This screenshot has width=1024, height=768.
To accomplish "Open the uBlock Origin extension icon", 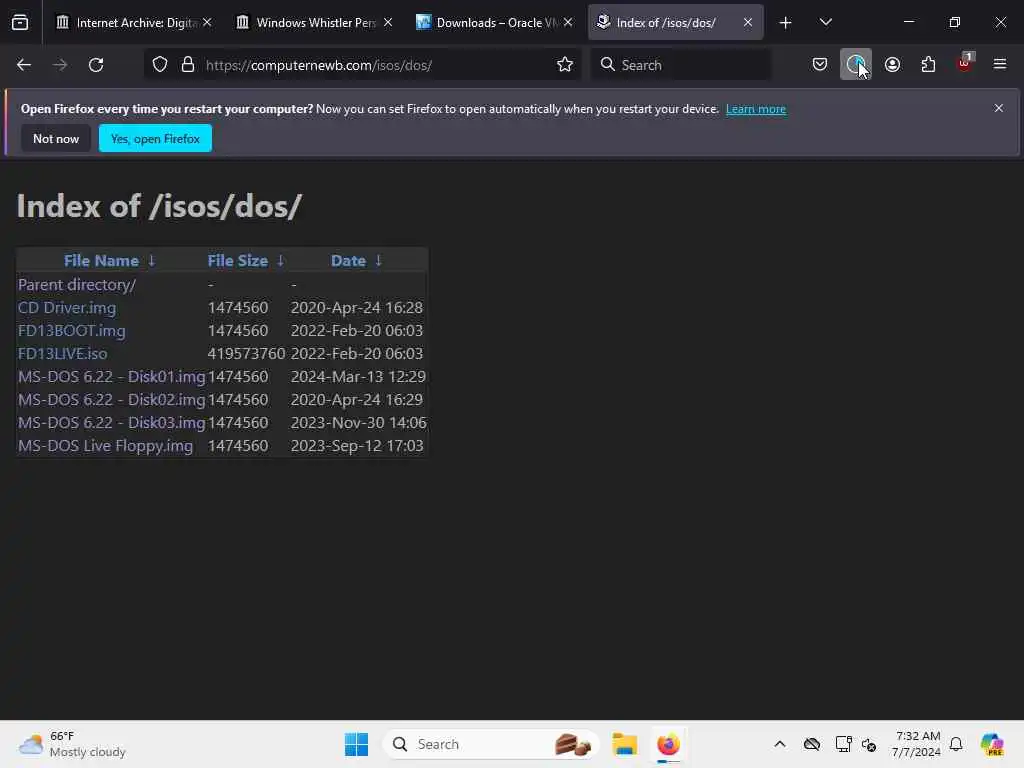I will click(965, 63).
